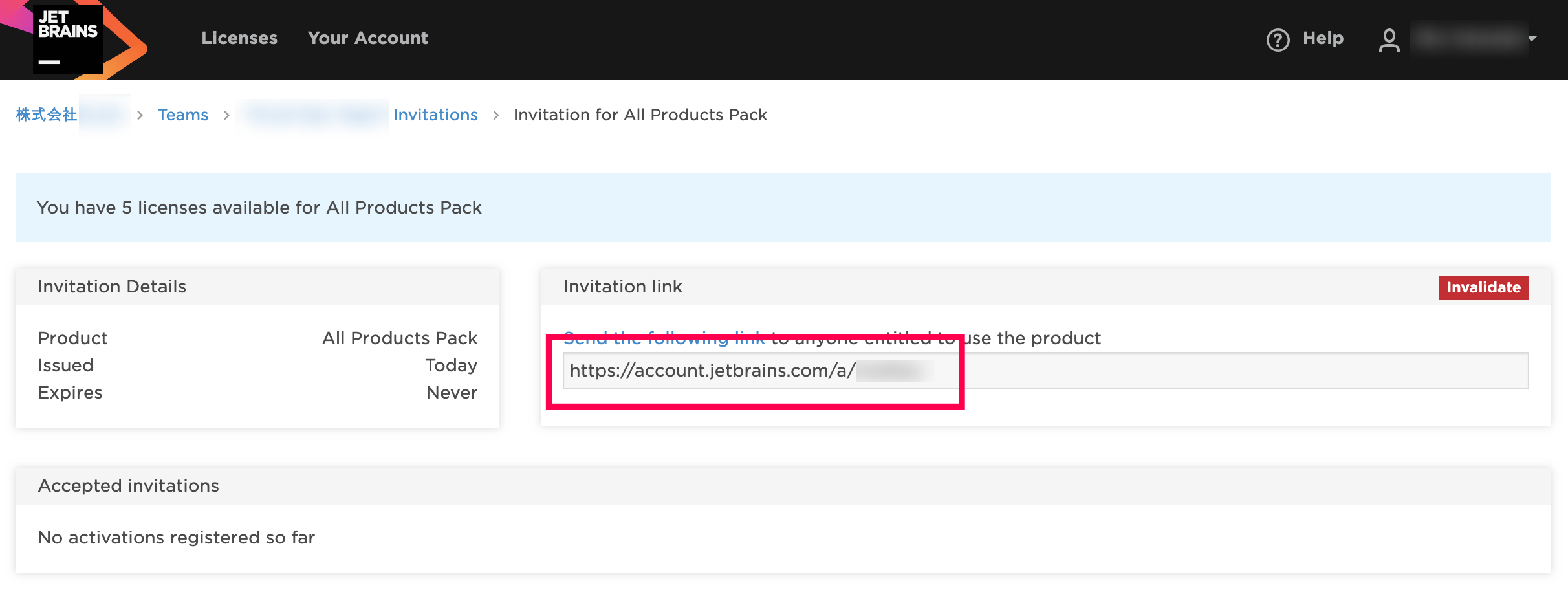Select the invitation link URL field
Viewport: 1568px width, 603px height.
(1045, 371)
